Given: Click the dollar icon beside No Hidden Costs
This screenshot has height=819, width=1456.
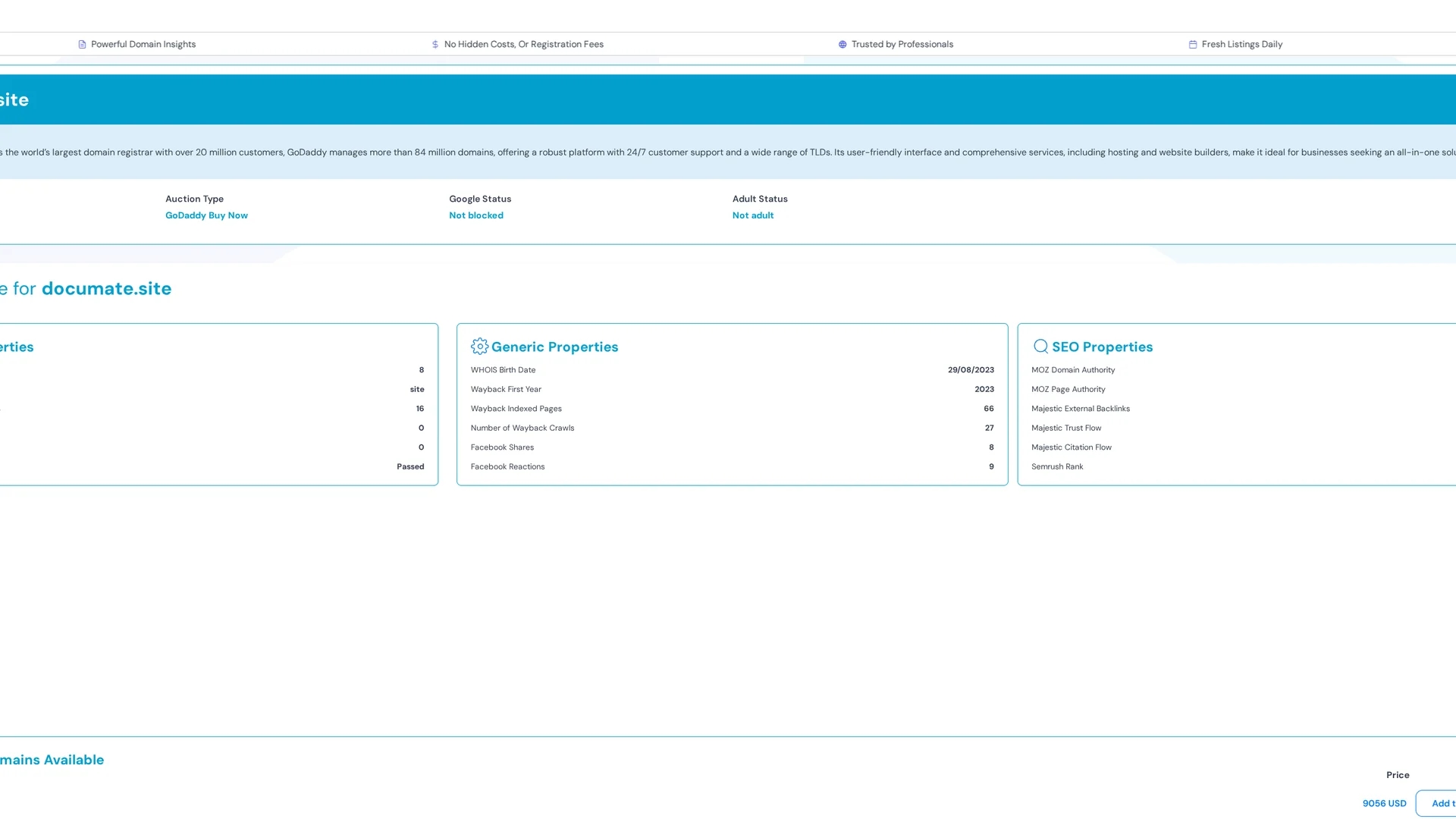Looking at the screenshot, I should [435, 45].
